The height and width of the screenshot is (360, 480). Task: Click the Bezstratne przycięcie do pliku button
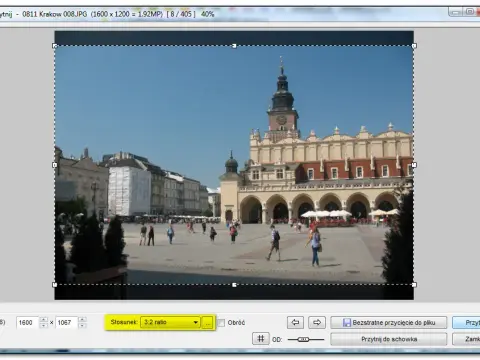coord(389,322)
